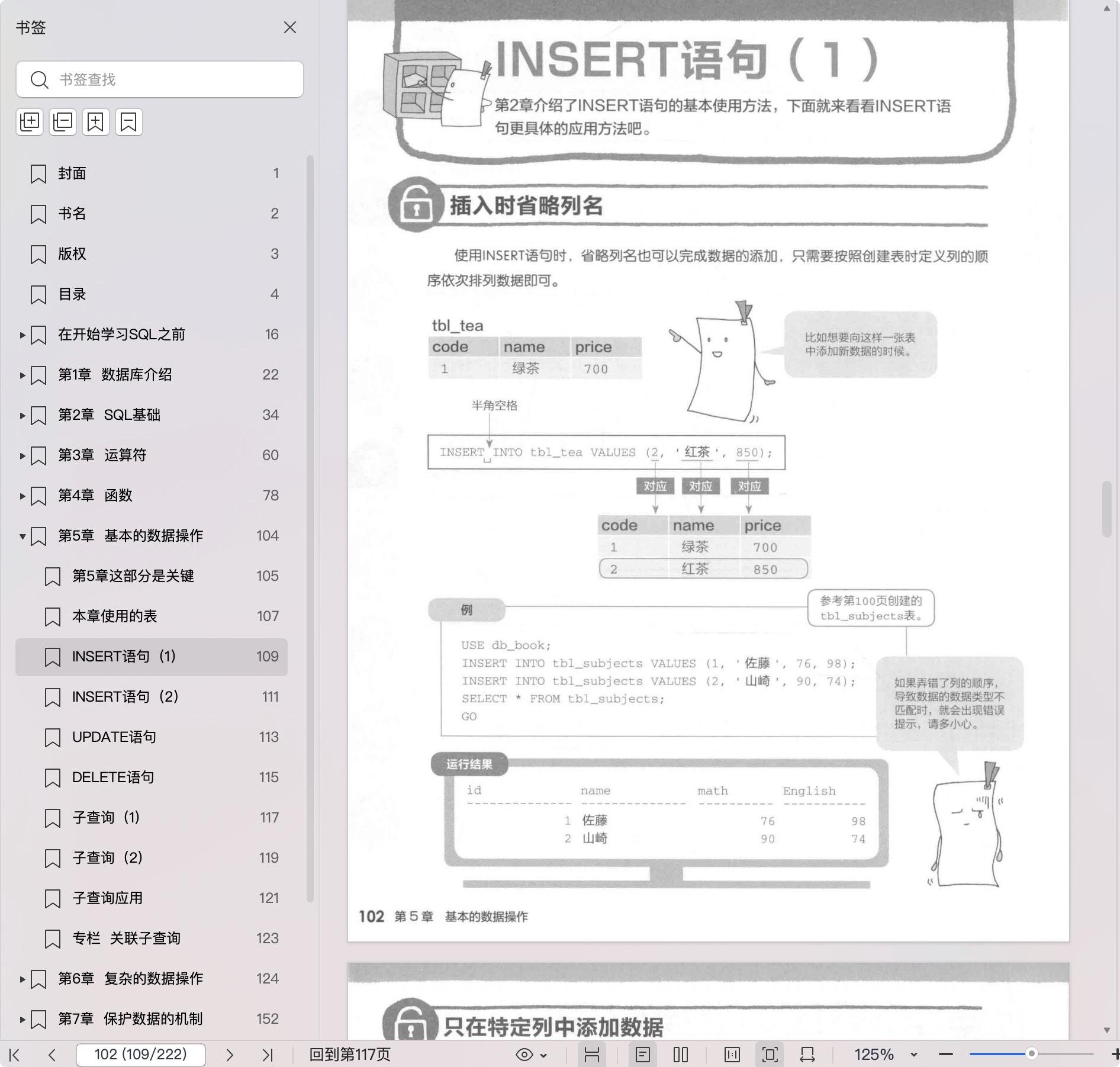Screen dimensions: 1120x1067
Task: Select the 子查询应用 bookmark
Action: click(x=107, y=898)
